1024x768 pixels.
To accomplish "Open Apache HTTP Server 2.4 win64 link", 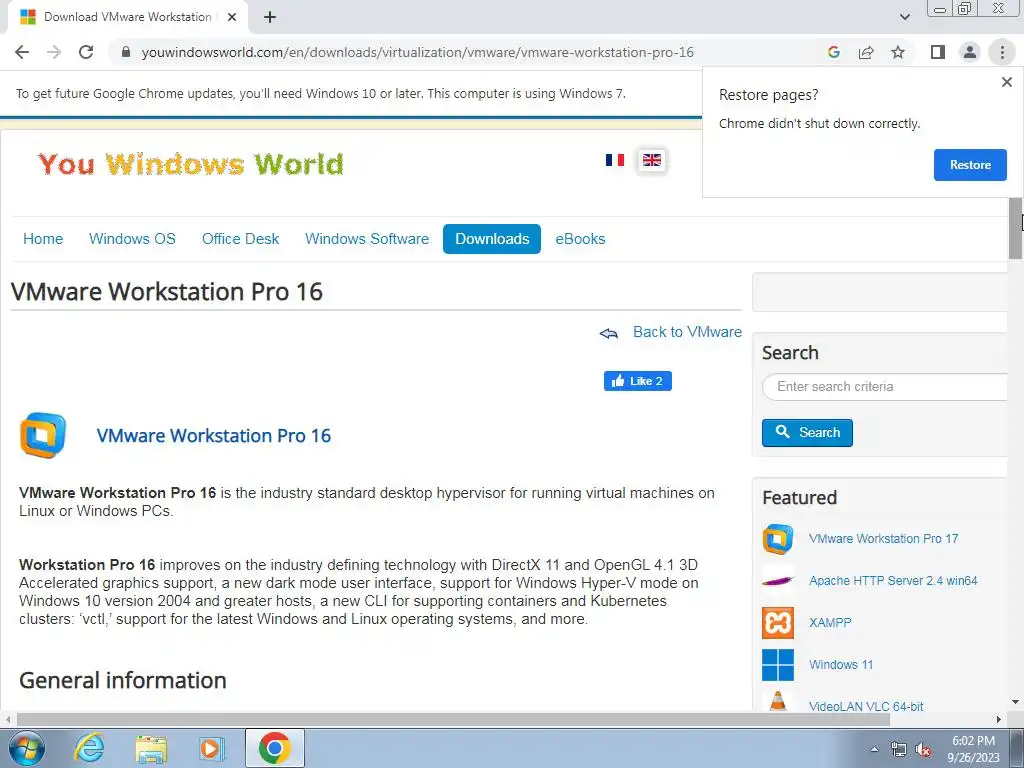I will pos(893,581).
